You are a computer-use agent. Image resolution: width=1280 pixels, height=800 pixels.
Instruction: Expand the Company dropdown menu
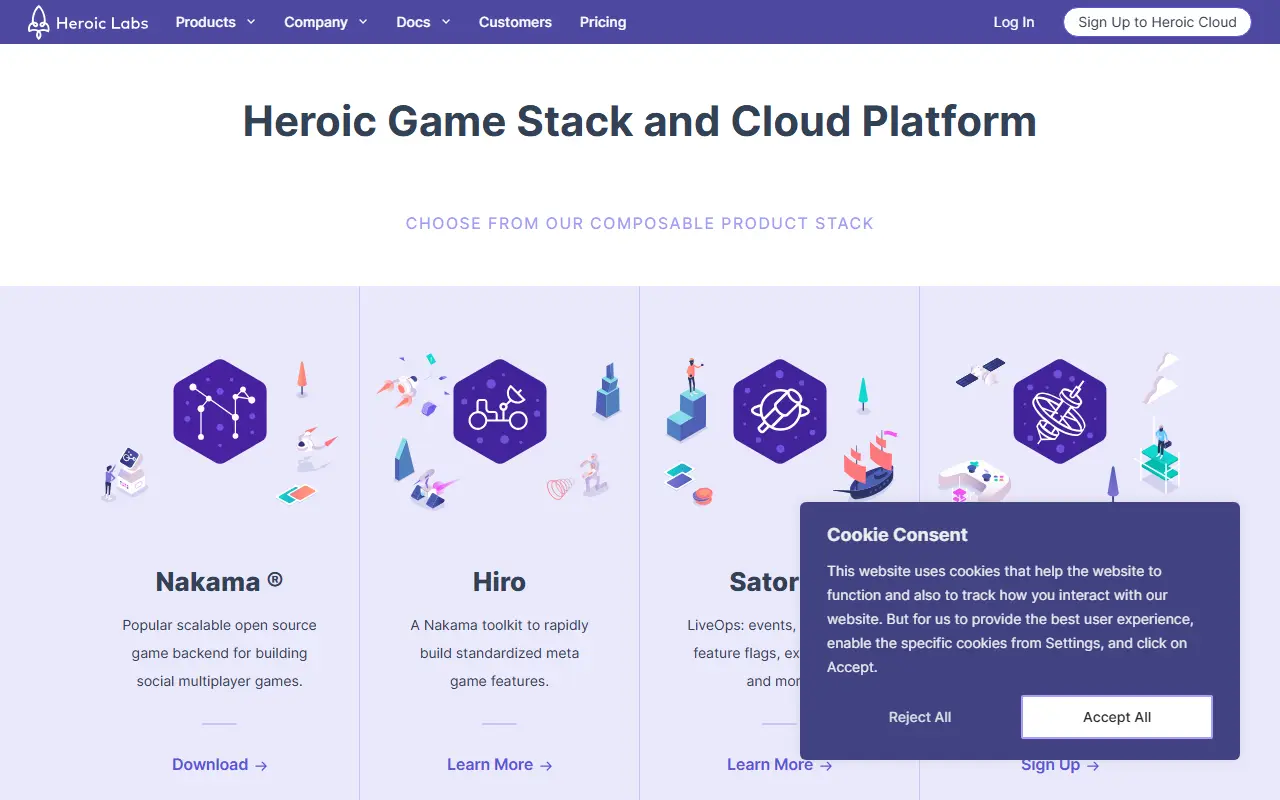[325, 22]
